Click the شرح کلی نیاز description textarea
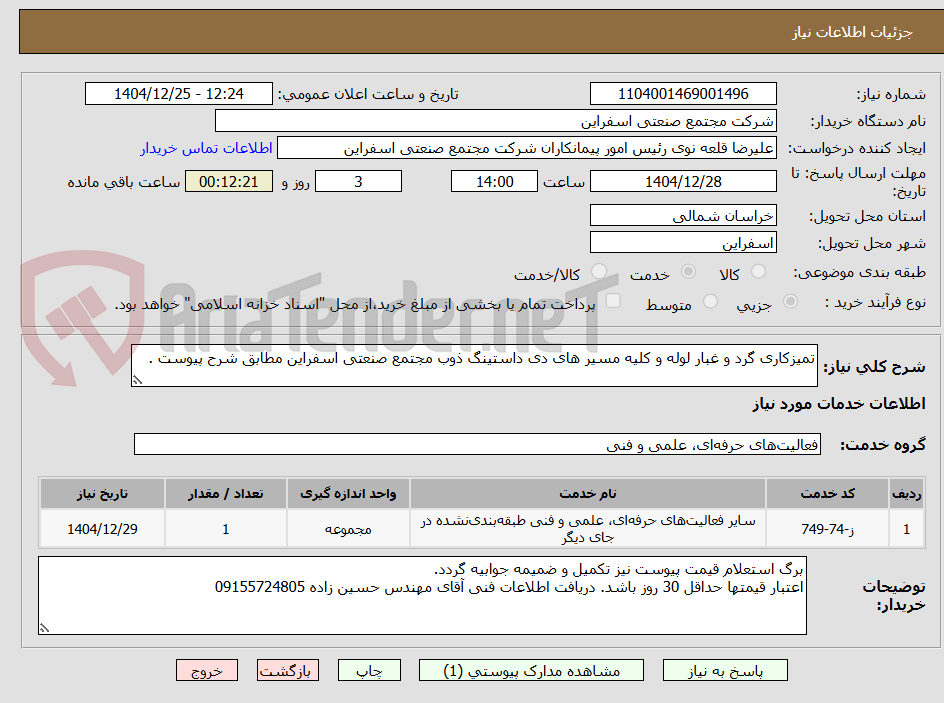The width and height of the screenshot is (944, 703). (474, 365)
